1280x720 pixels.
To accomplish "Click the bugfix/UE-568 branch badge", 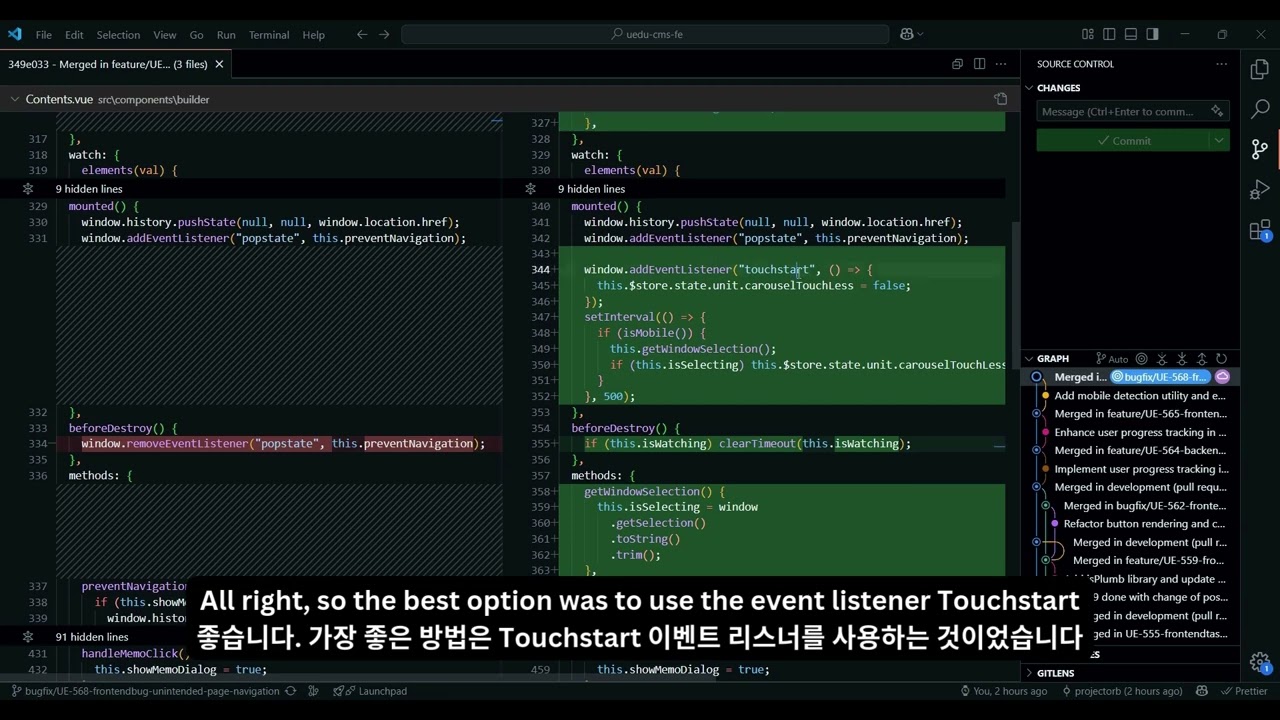I will click(1161, 377).
